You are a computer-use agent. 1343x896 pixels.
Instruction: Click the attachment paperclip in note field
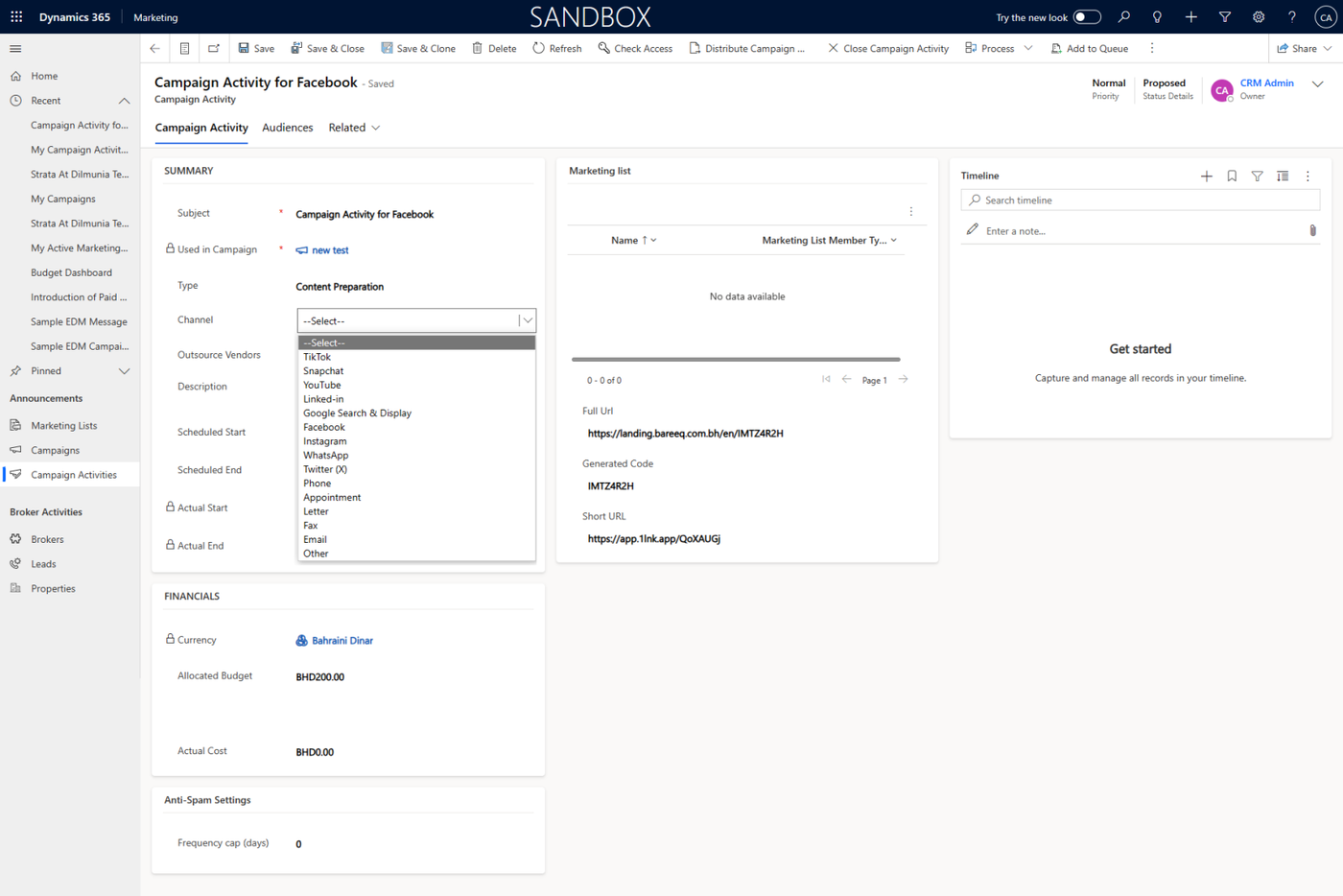click(1312, 231)
